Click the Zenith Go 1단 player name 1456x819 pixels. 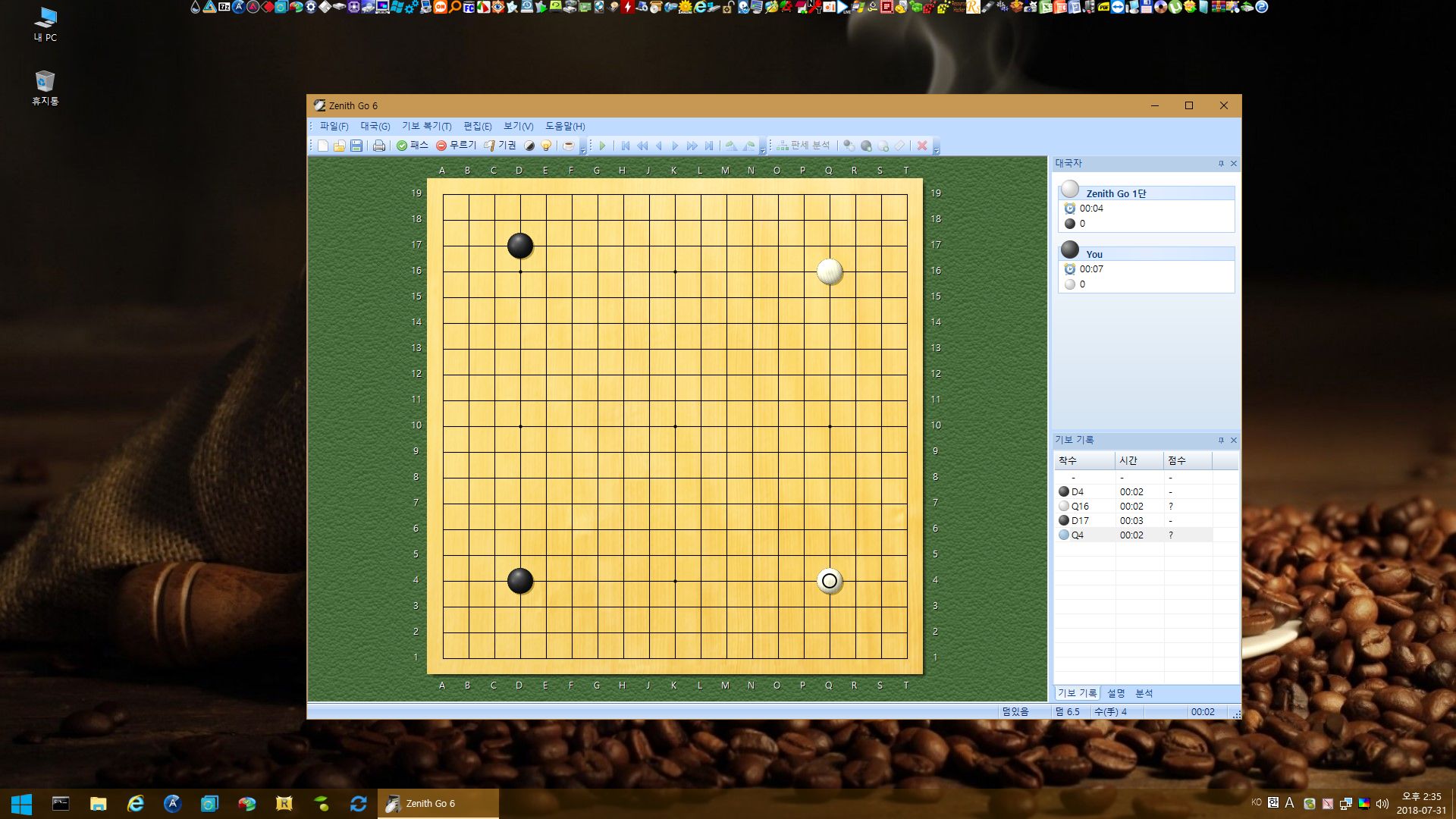point(1116,193)
